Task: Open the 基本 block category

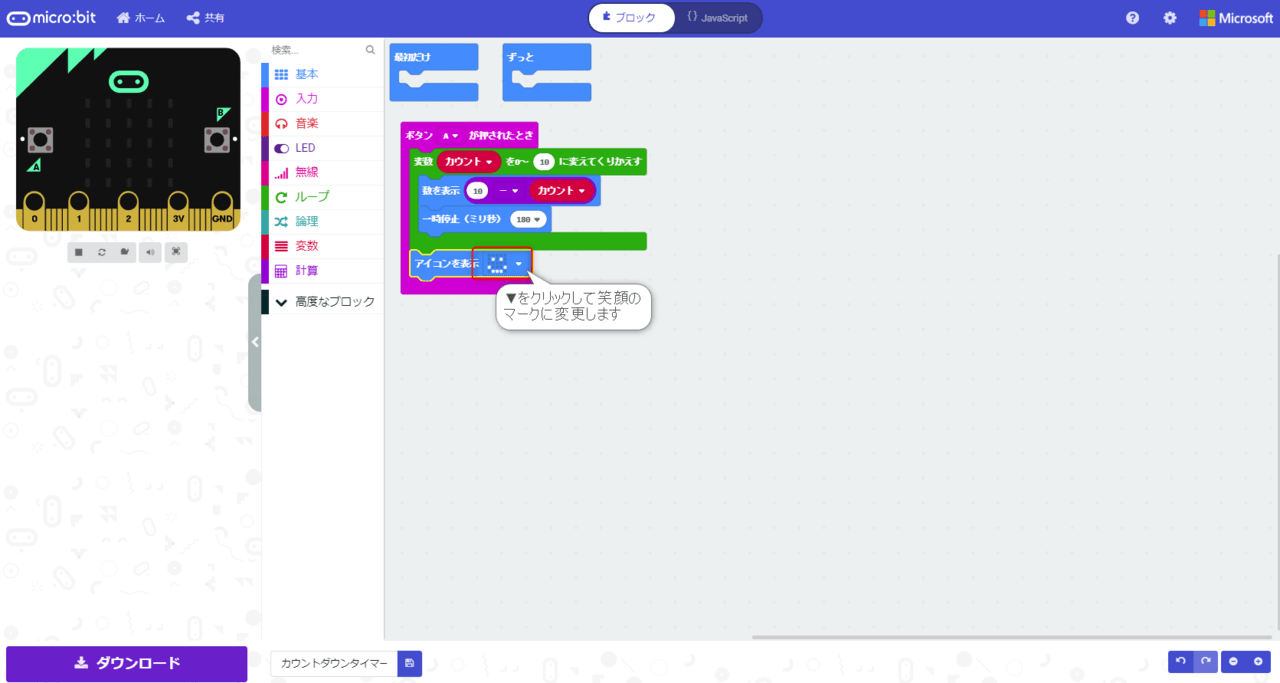Action: tap(323, 74)
